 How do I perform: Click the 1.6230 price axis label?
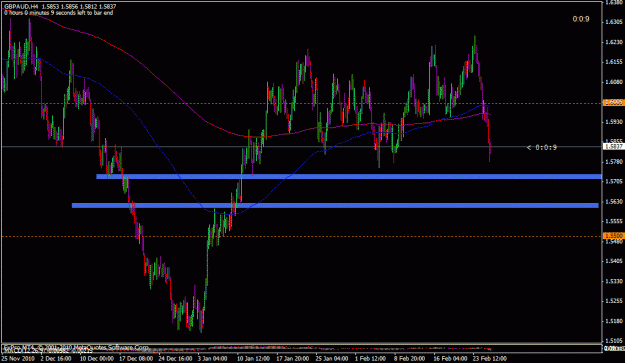pyautogui.click(x=614, y=42)
